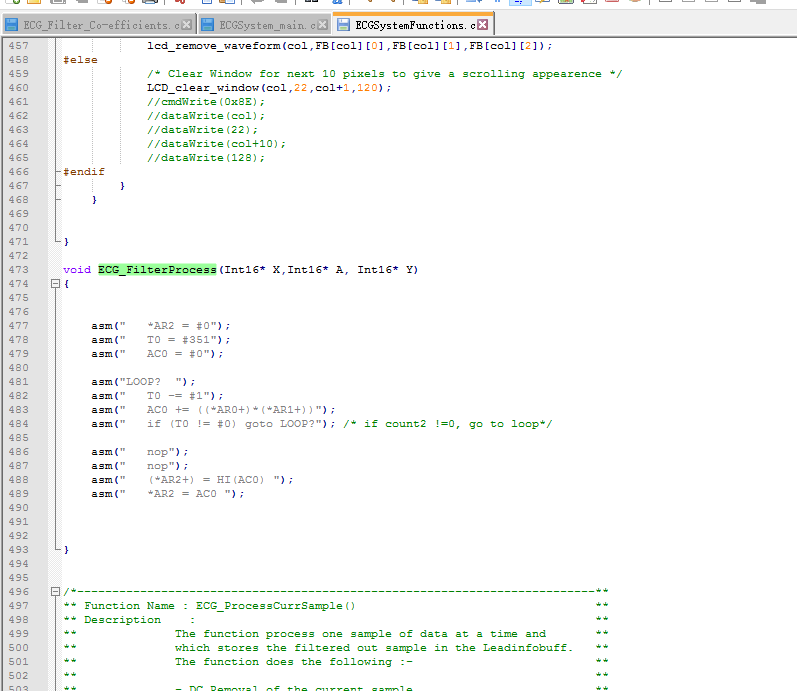Click the save-state icon on ECGSystemFunctions.c tab

[x=344, y=24]
